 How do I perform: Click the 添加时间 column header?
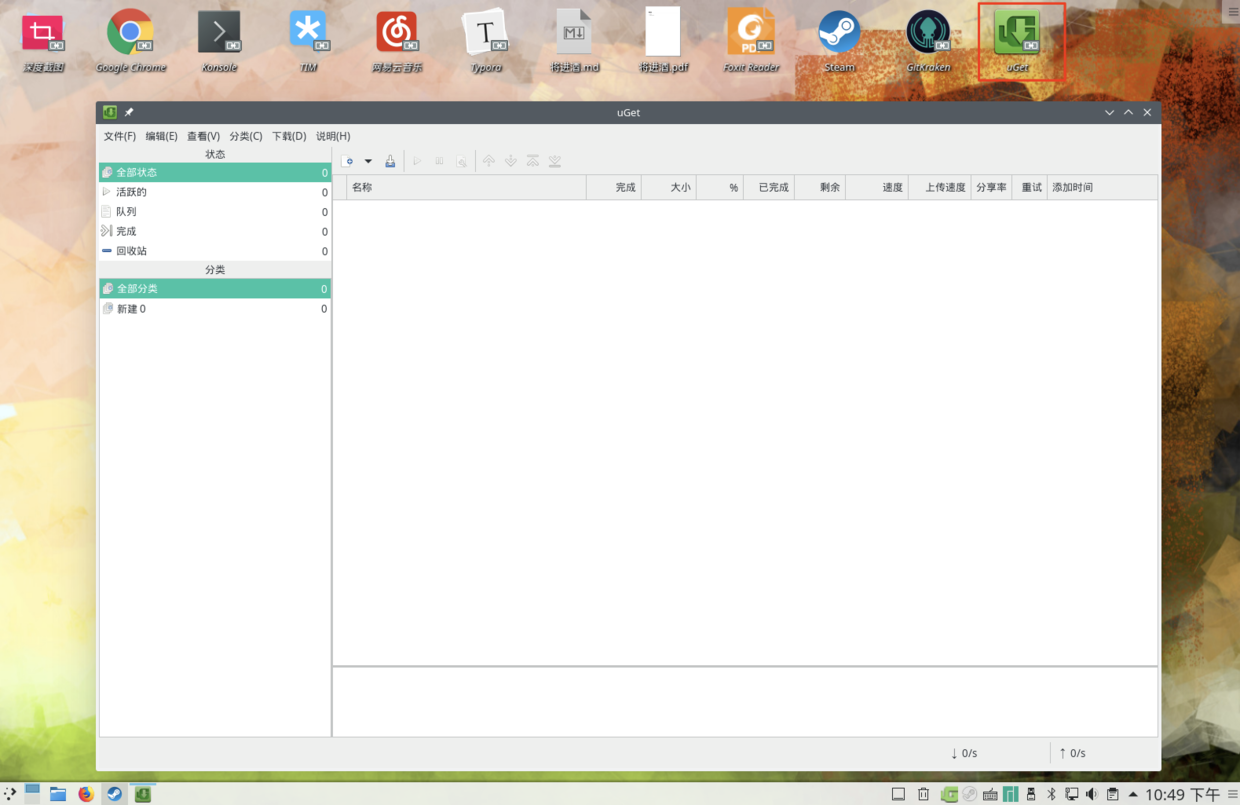[x=1103, y=187]
